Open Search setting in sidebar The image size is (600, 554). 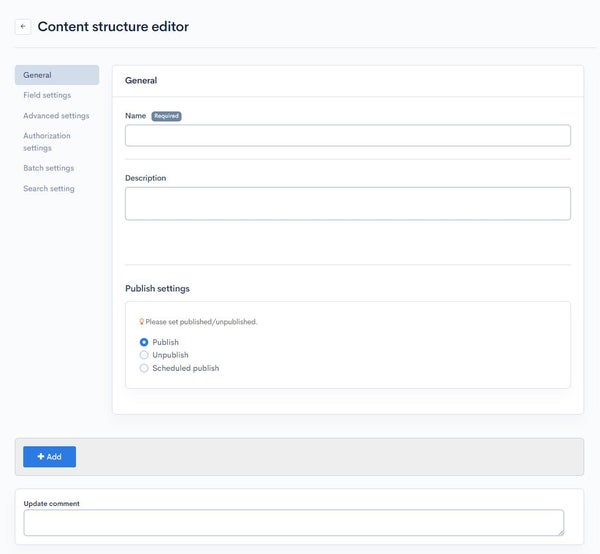49,189
